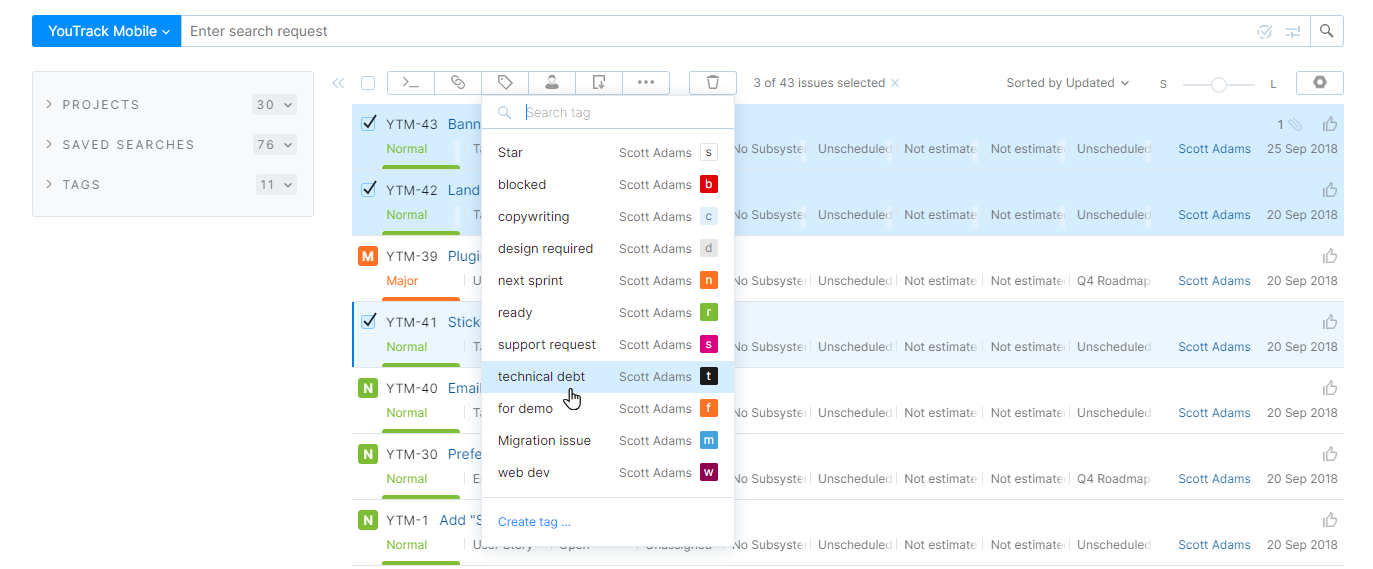Uncheck the YTM-43 issue checkbox

coord(368,123)
